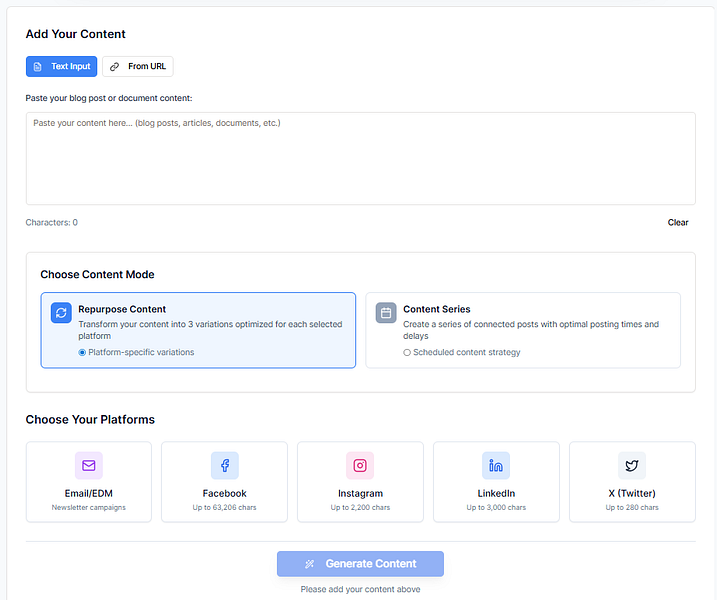Click the Email/EDM envelope icon
The image size is (717, 600).
click(x=89, y=466)
